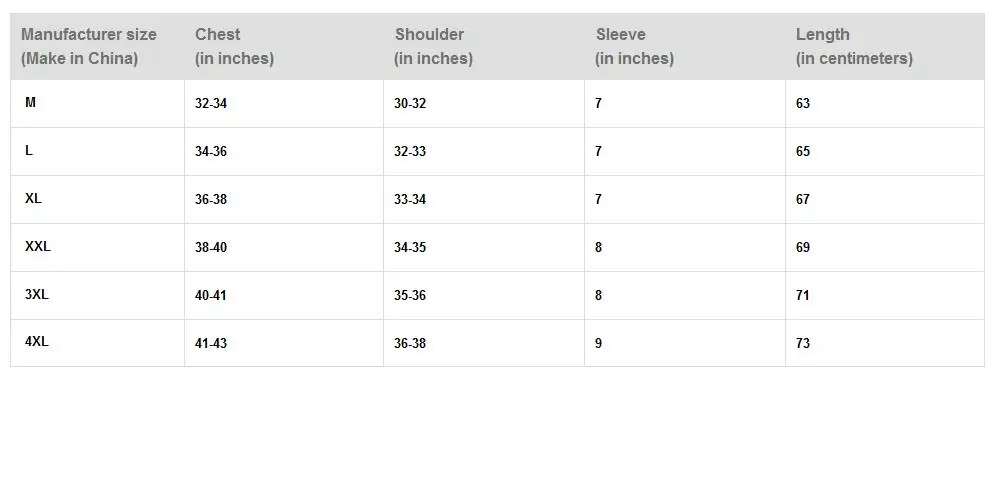The image size is (1000, 502).
Task: Select length value 73 in 4XL row
Action: coord(803,344)
